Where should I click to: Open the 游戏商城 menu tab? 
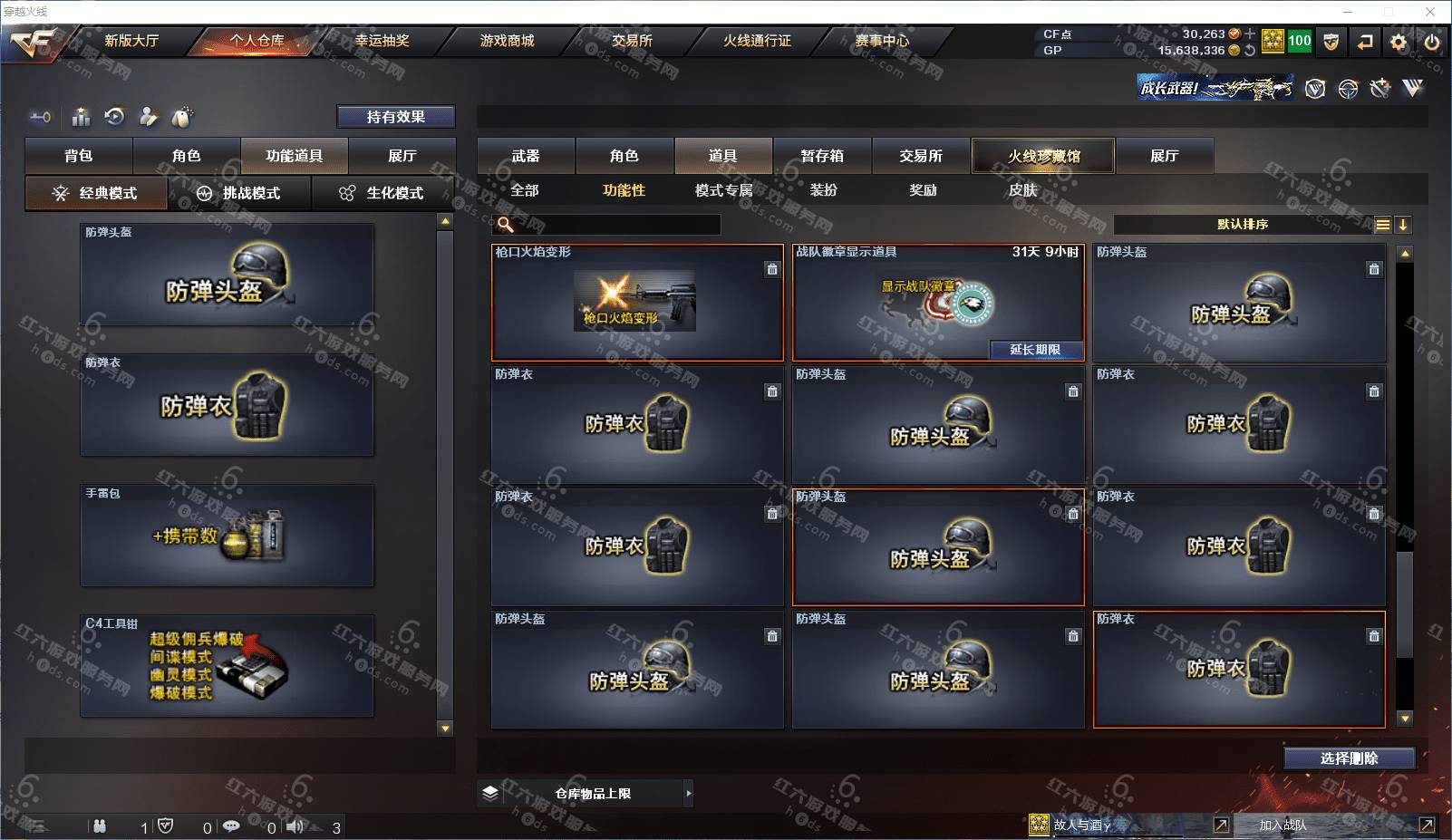[x=507, y=41]
